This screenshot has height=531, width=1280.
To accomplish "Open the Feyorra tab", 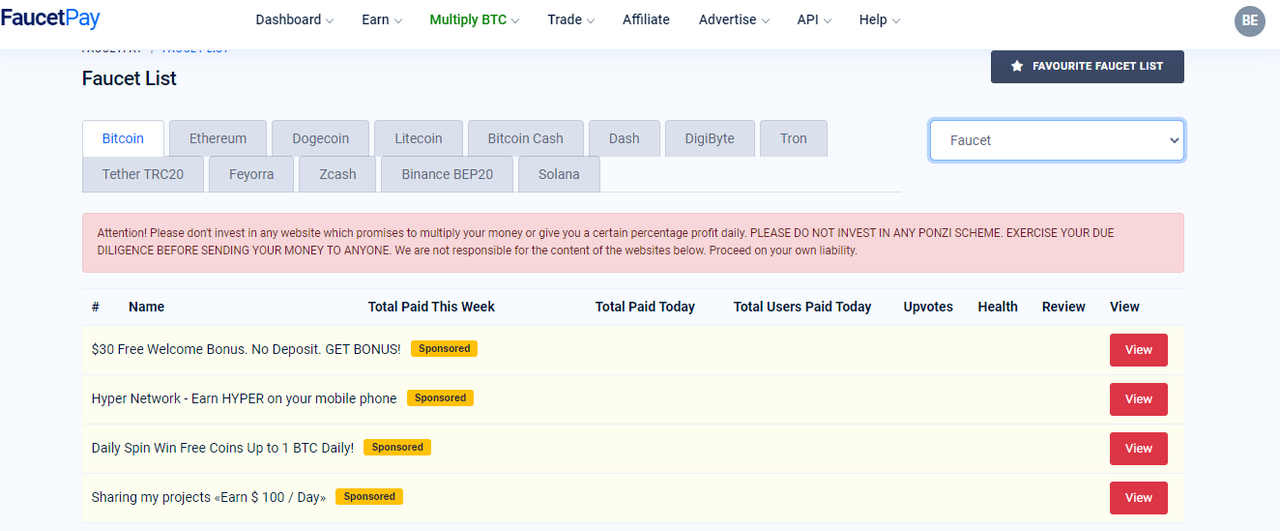I will tap(251, 174).
